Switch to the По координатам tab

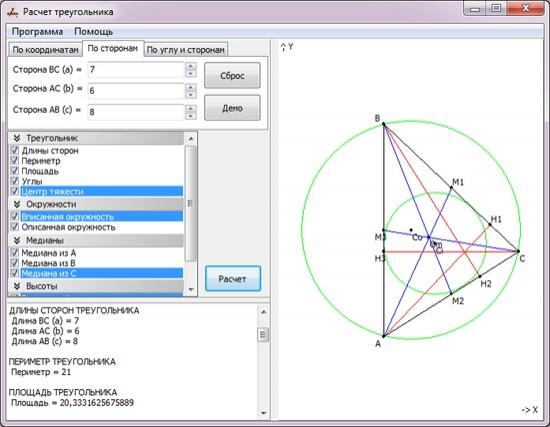pos(45,50)
